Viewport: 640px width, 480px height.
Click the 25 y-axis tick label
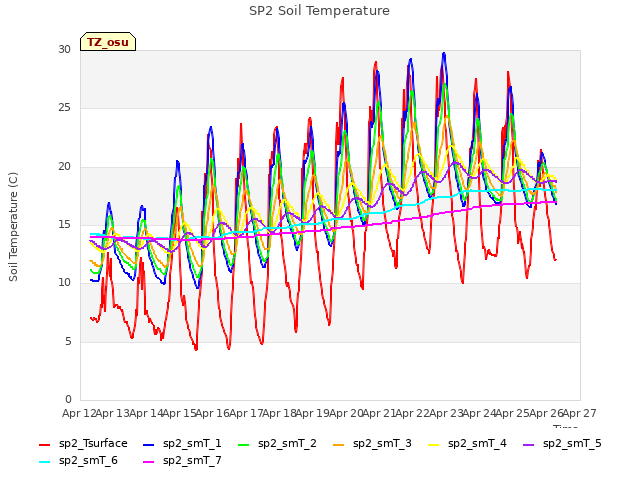(64, 108)
